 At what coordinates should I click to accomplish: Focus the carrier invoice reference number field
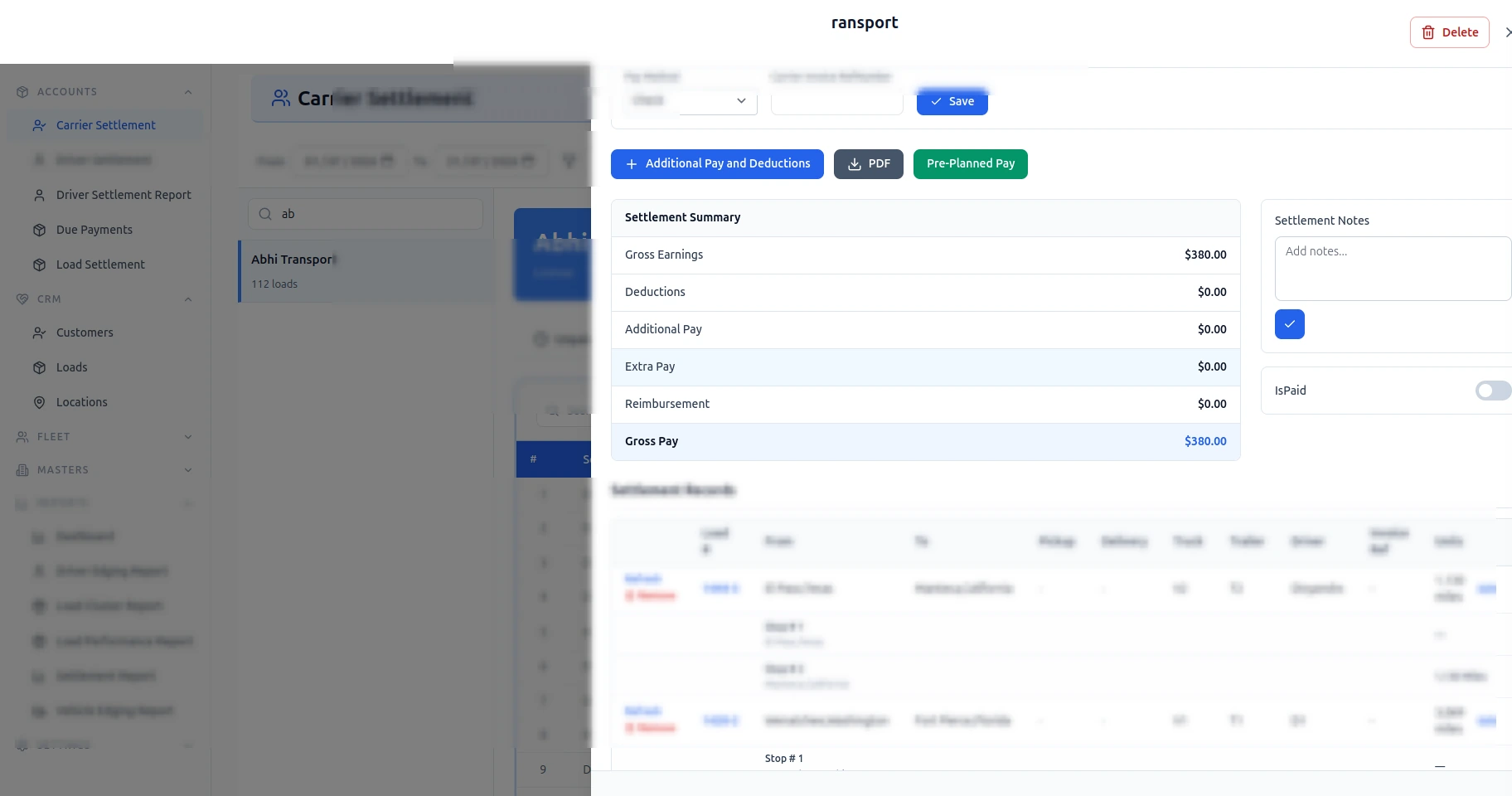[836, 100]
